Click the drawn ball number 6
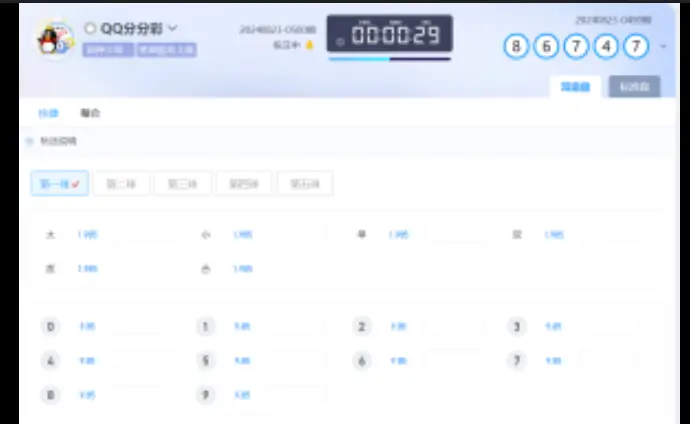 pos(546,46)
